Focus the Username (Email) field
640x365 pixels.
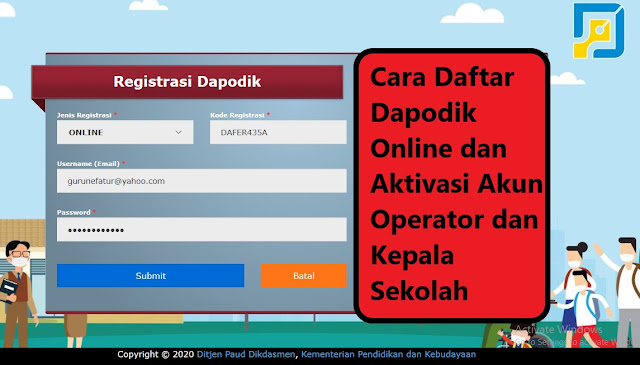(202, 181)
